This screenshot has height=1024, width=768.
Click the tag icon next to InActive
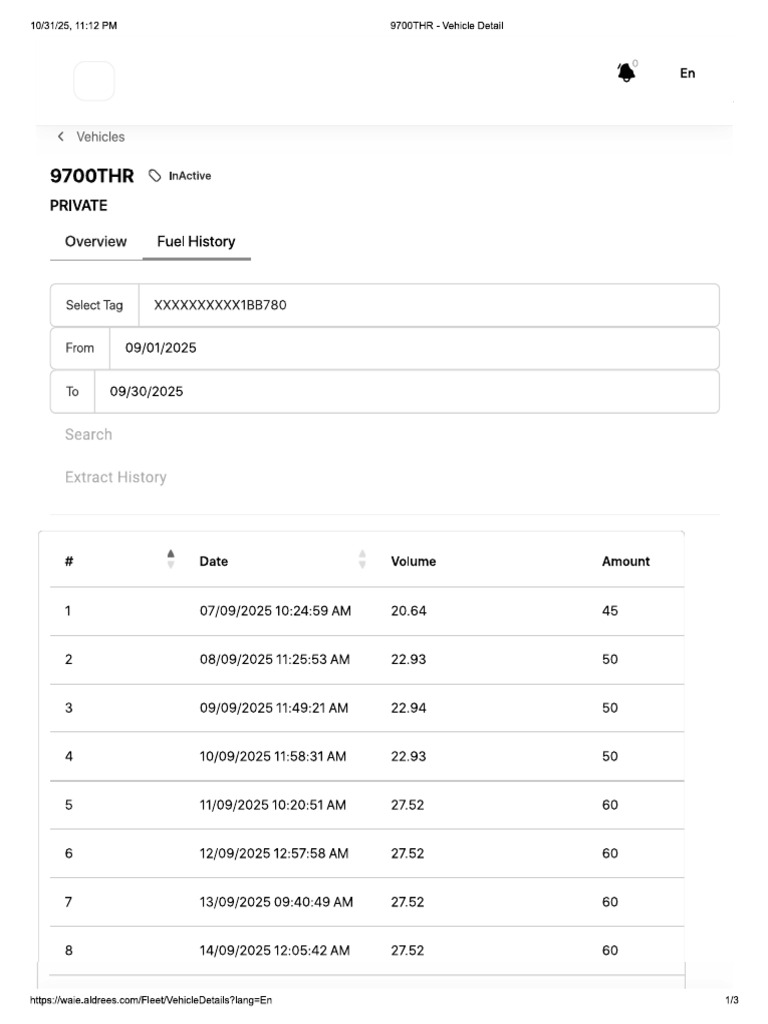(x=155, y=176)
